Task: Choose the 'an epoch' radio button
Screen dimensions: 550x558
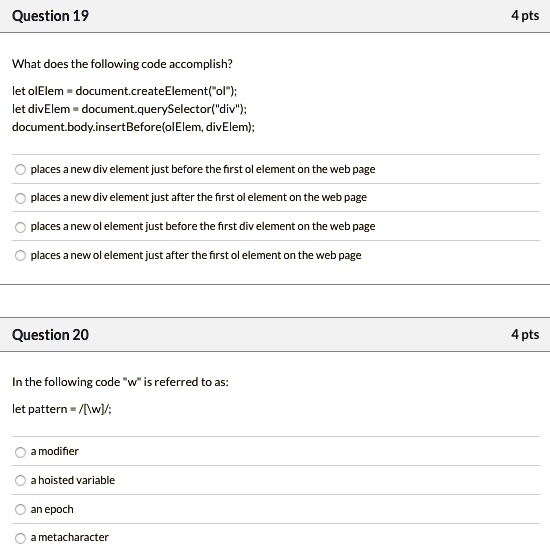Action: pyautogui.click(x=20, y=510)
